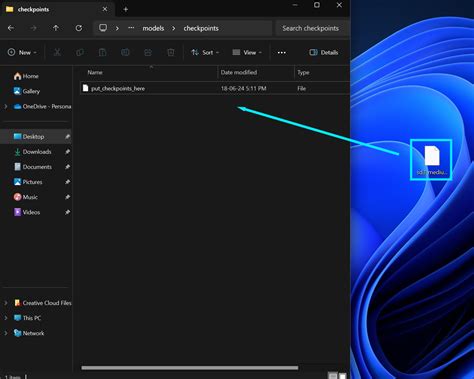Open a new tab with plus button
Image resolution: width=474 pixels, height=379 pixels.
[126, 9]
